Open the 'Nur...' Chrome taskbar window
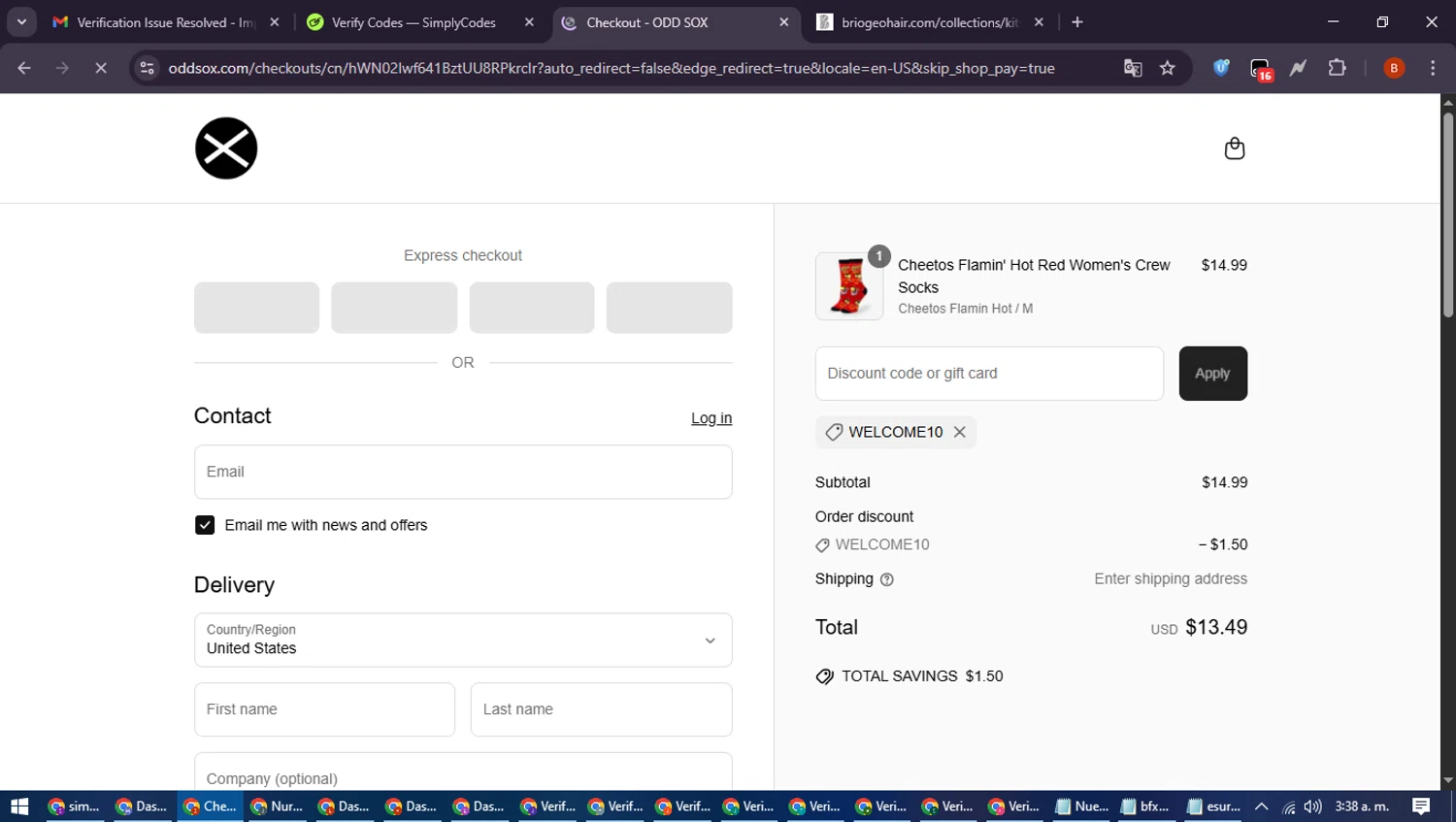 (x=276, y=806)
